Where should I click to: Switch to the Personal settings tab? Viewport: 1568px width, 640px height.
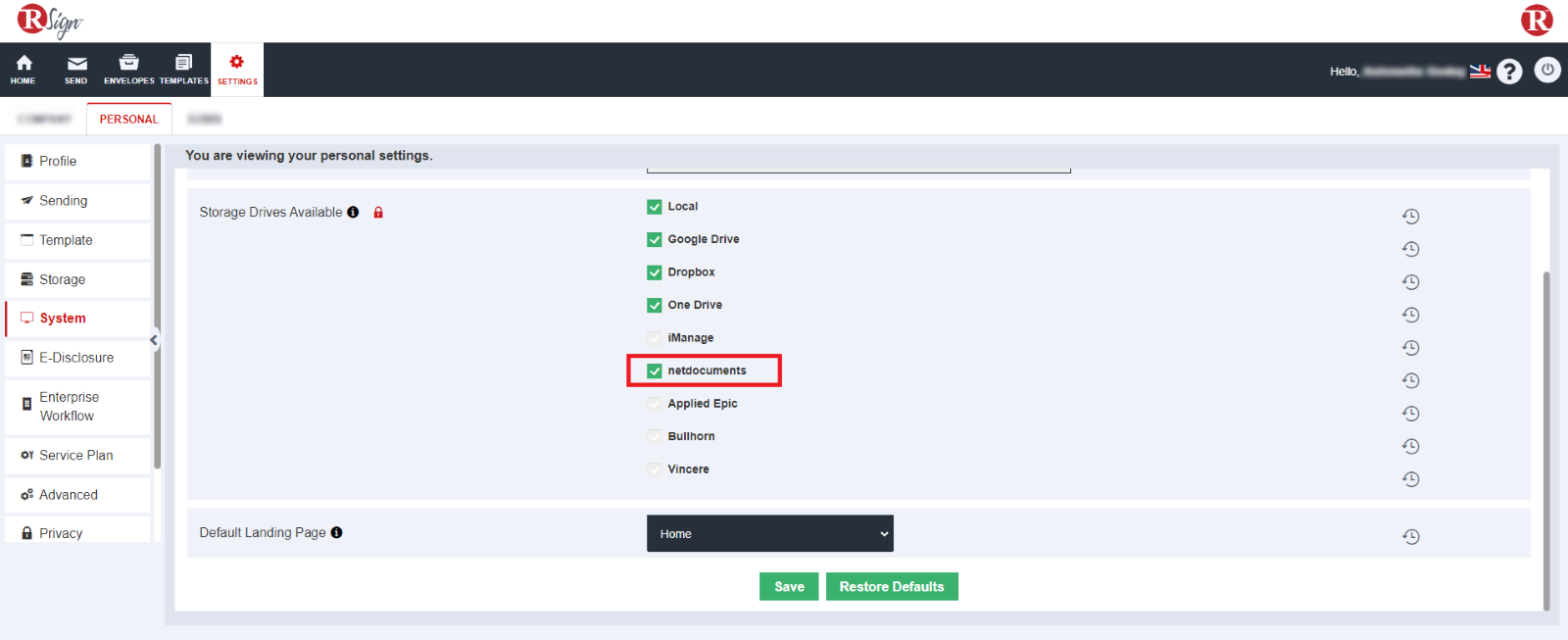(129, 119)
